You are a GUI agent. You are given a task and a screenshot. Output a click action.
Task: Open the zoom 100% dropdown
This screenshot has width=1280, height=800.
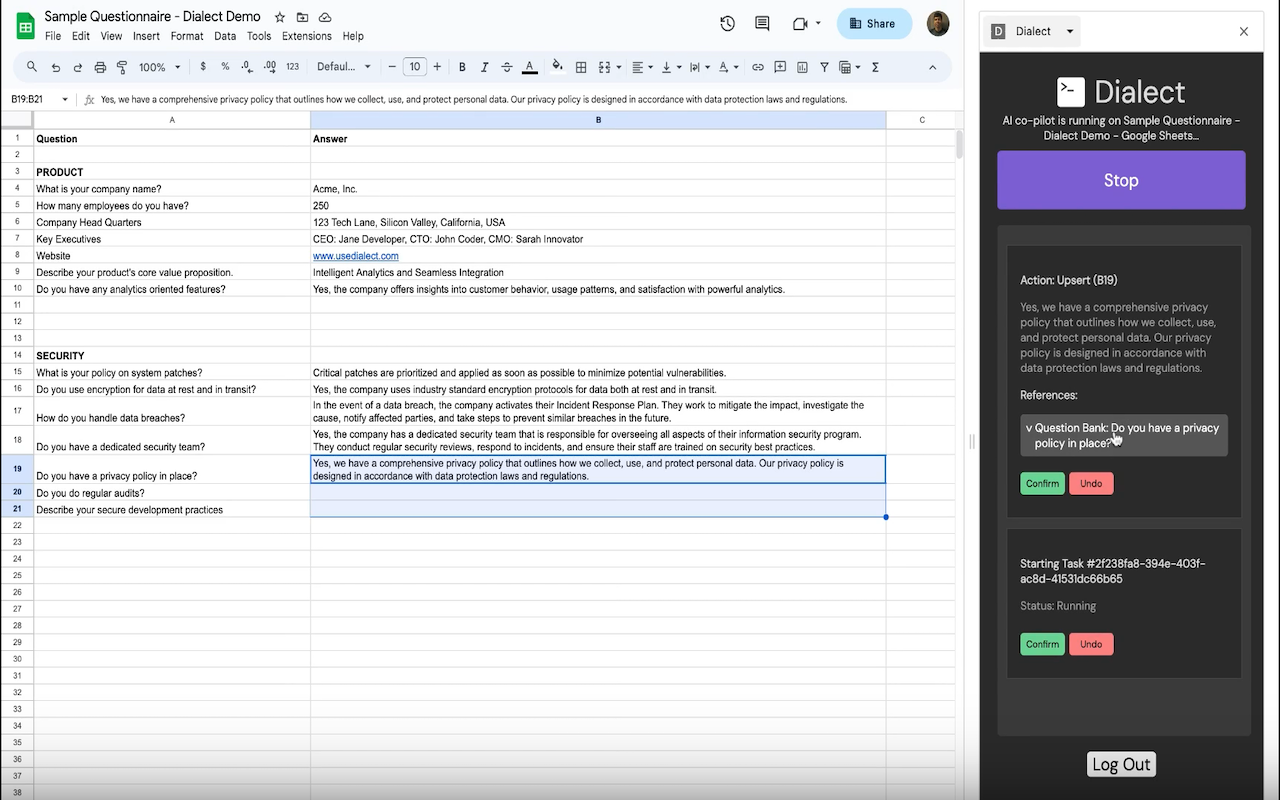tap(160, 67)
